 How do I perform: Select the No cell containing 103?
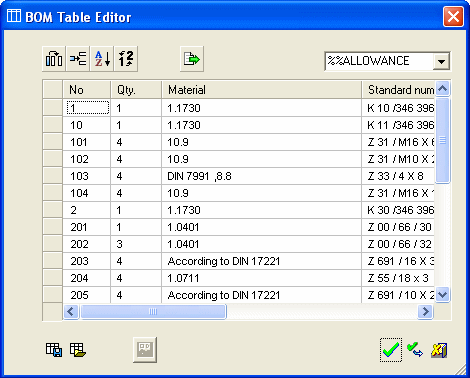click(x=87, y=176)
